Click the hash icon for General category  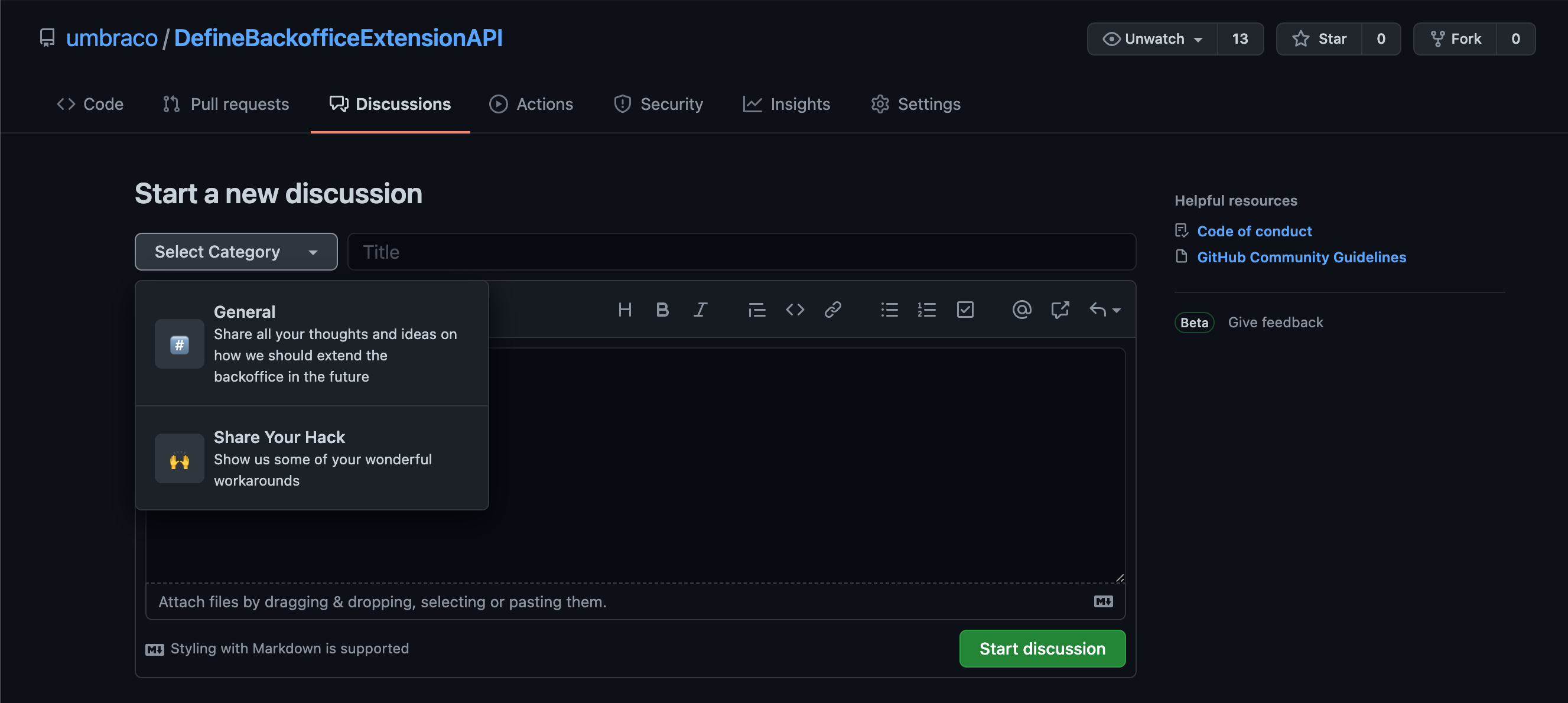click(x=179, y=344)
